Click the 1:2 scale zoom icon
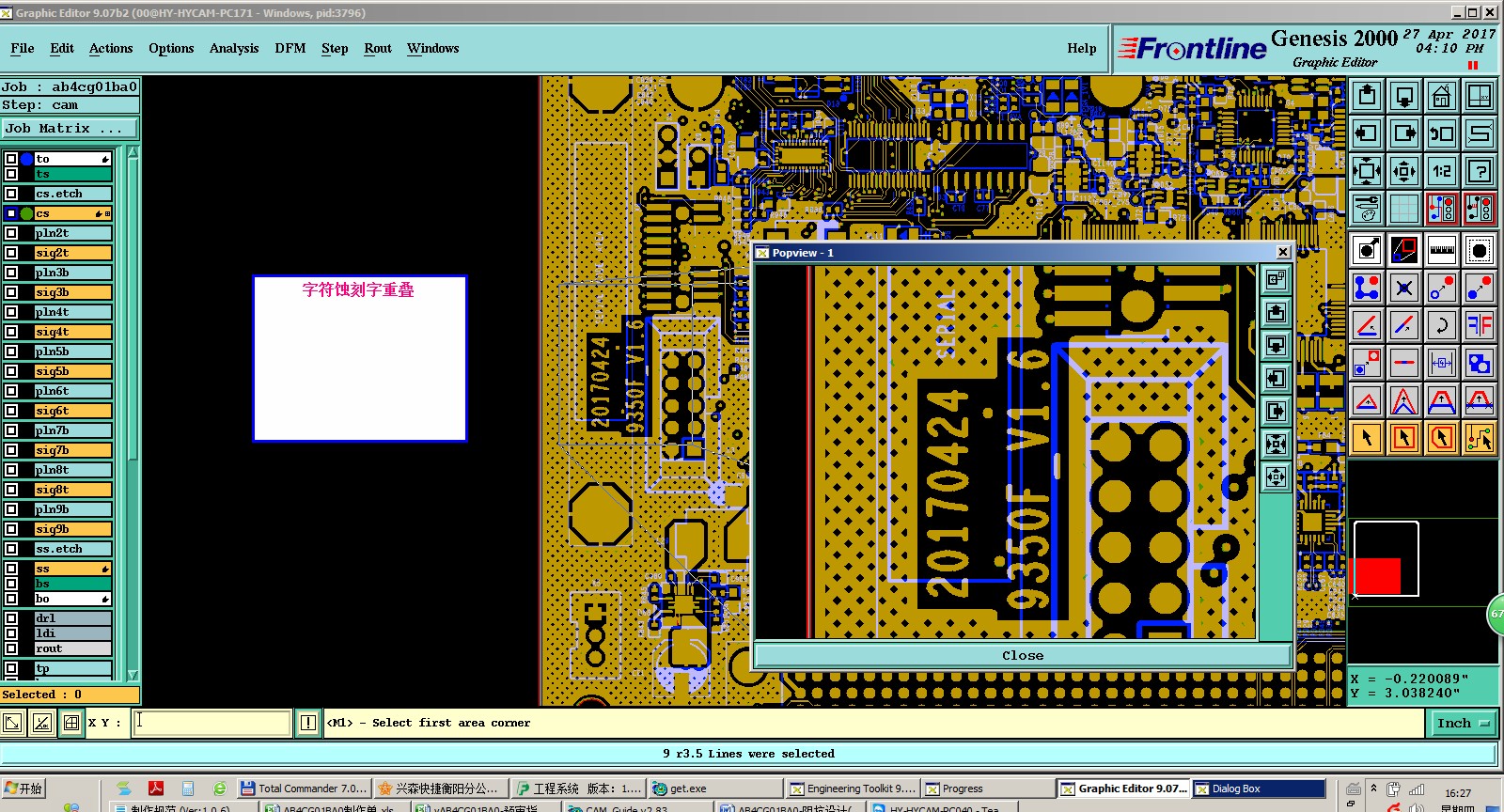Viewport: 1504px width, 812px height. [x=1442, y=171]
